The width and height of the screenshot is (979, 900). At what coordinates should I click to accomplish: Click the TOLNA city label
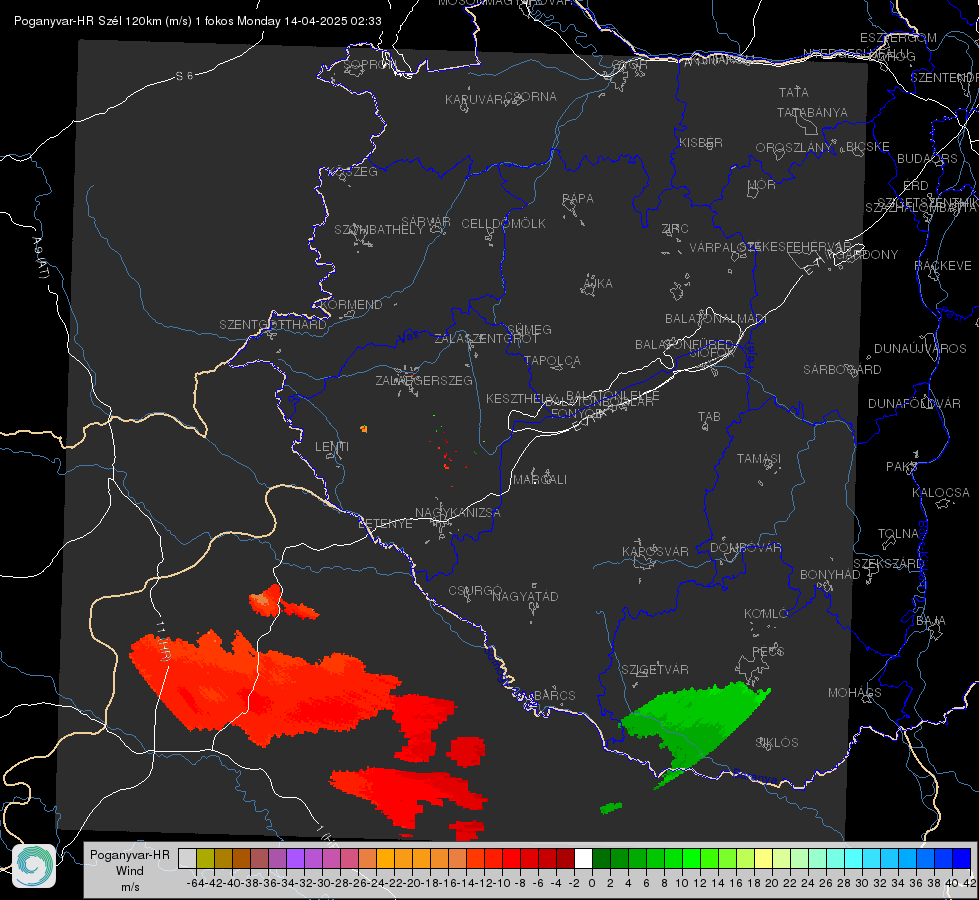pyautogui.click(x=898, y=534)
